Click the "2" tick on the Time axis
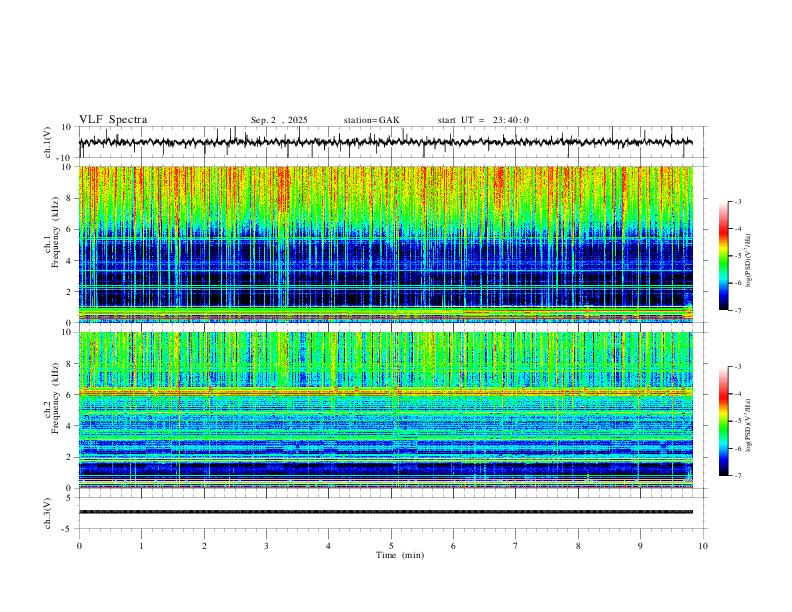 [204, 546]
